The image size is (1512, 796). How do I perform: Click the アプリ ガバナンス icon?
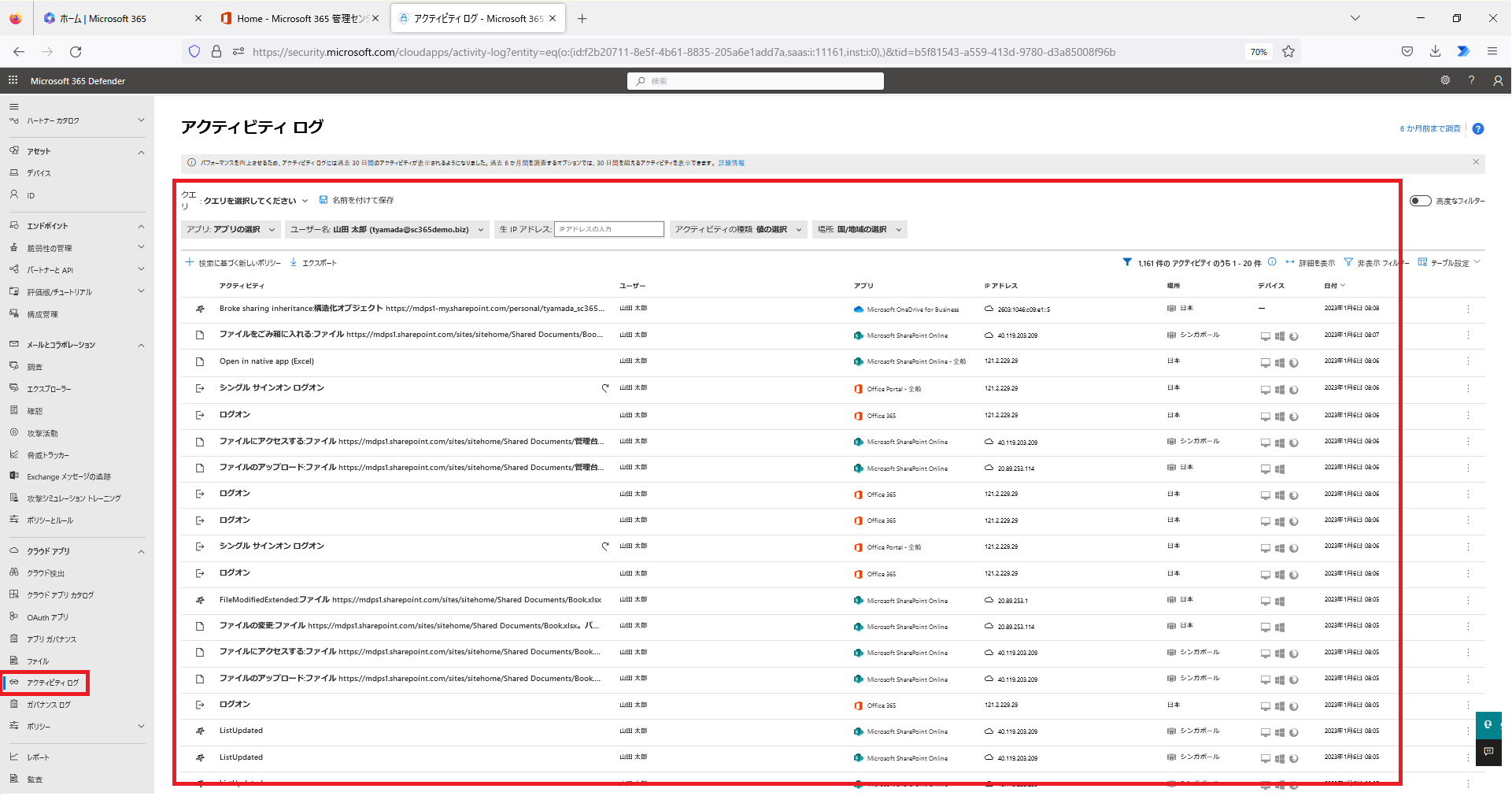tap(13, 639)
